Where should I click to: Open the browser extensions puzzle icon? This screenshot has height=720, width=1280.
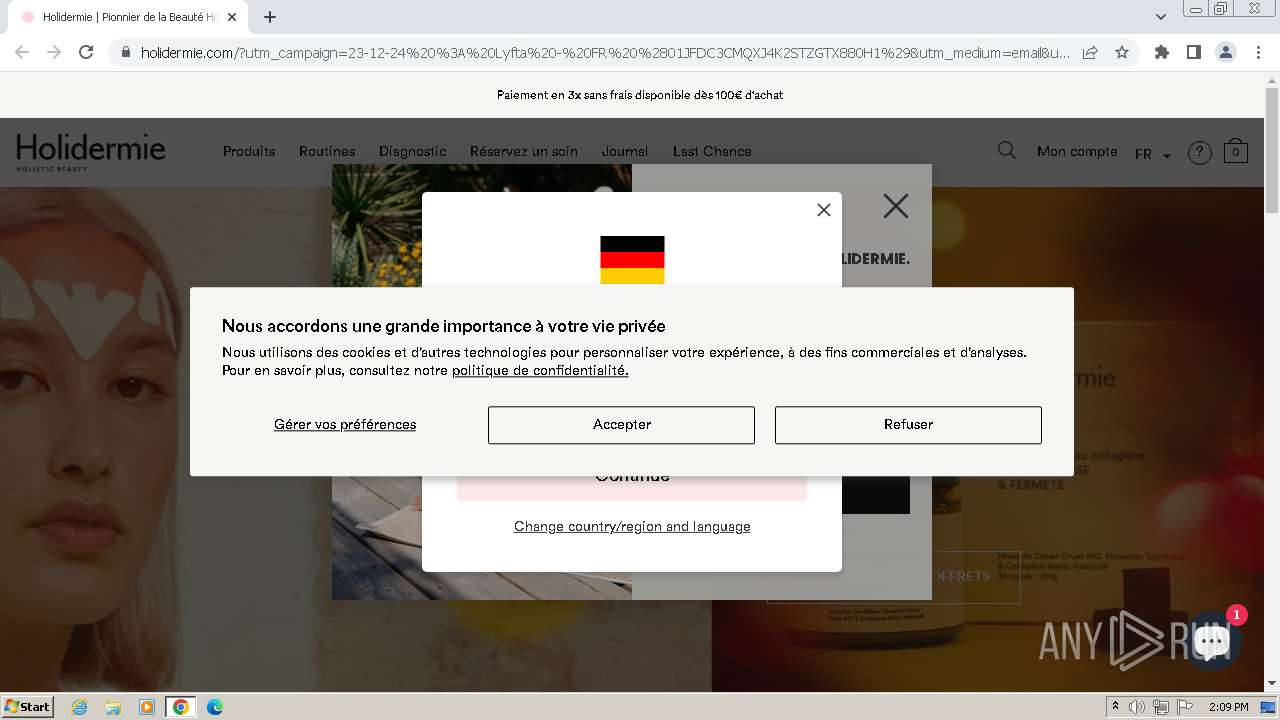coord(1161,52)
